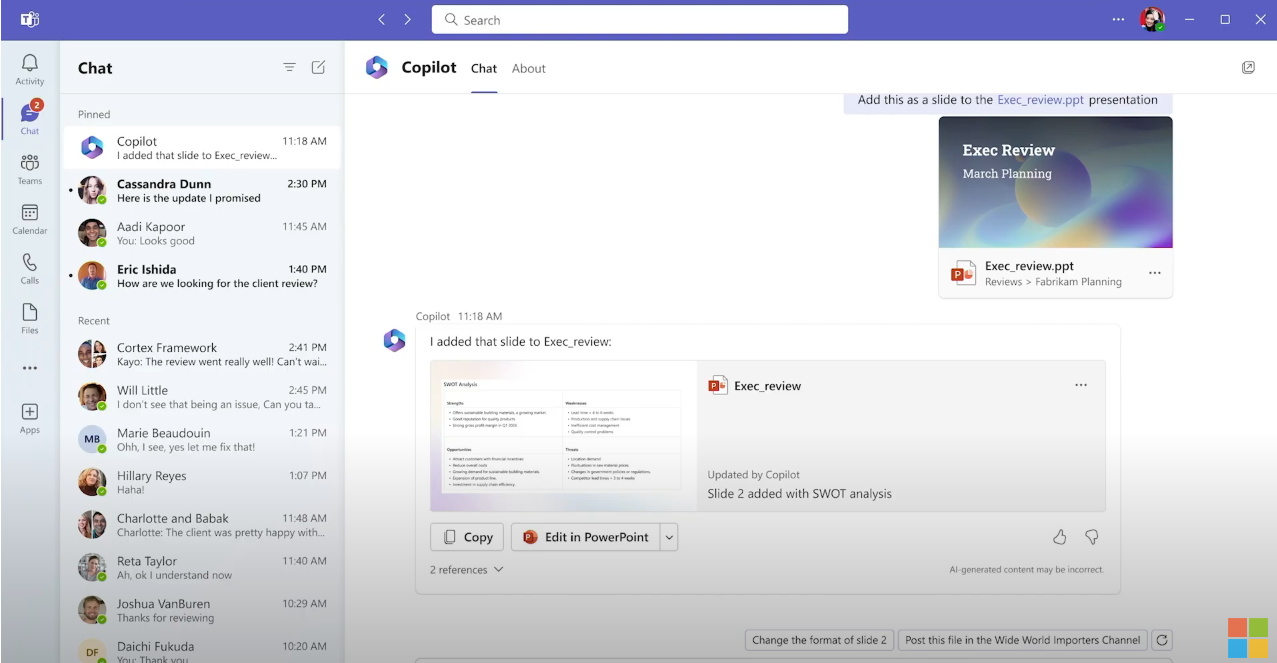Click 'Slide 2 added with SWOT analysis' text
Viewport: 1277px width, 663px height.
pyautogui.click(x=799, y=493)
